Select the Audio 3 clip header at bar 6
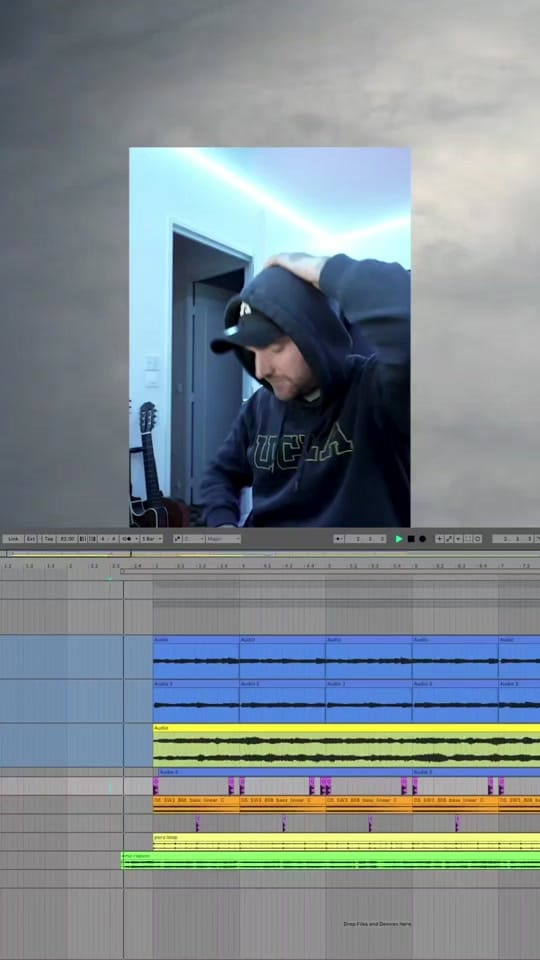Image resolution: width=540 pixels, height=960 pixels. [x=476, y=773]
